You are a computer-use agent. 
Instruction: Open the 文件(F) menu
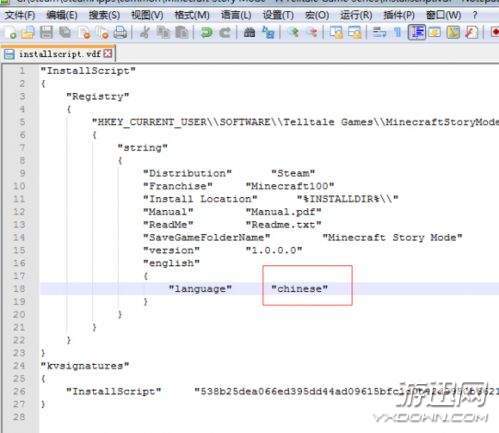(x=20, y=15)
